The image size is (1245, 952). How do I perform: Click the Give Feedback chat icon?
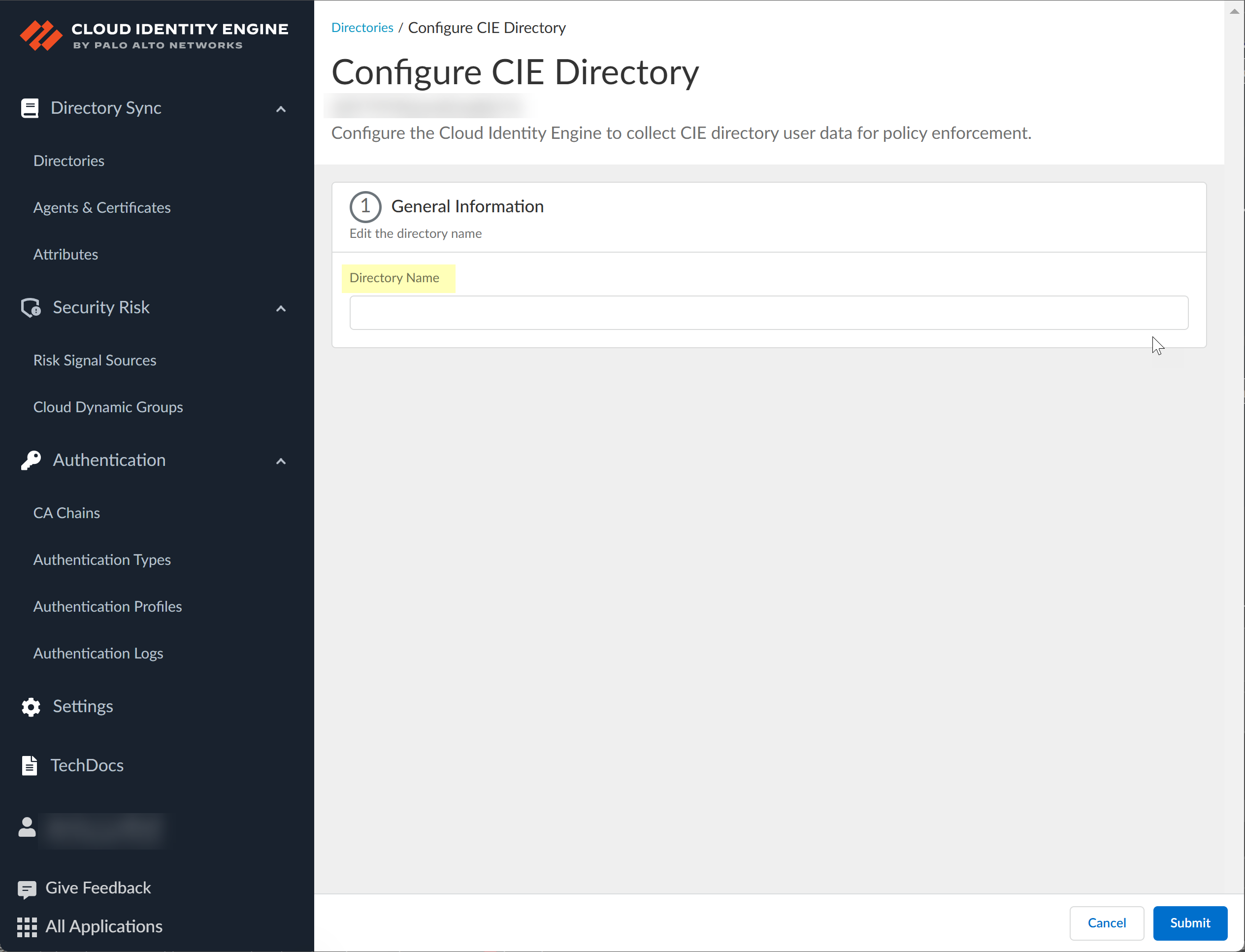pos(27,889)
